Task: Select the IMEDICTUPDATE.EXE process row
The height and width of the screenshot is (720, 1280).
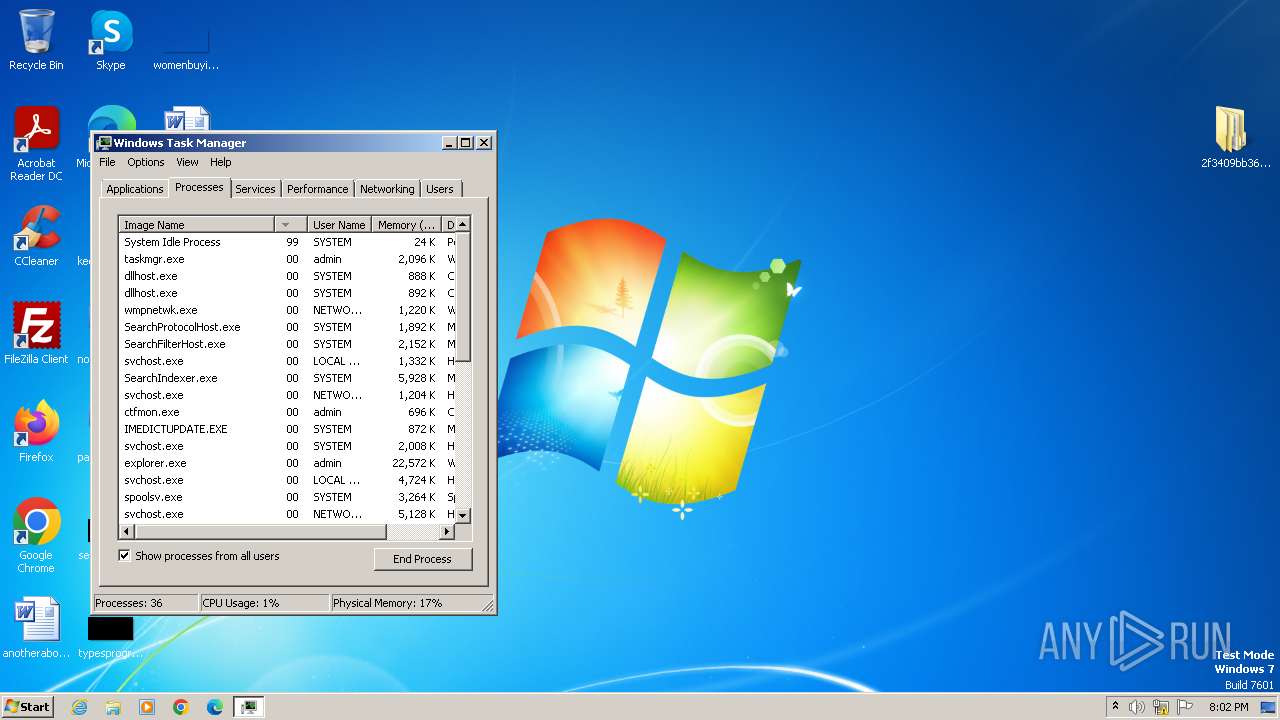Action: click(x=287, y=429)
